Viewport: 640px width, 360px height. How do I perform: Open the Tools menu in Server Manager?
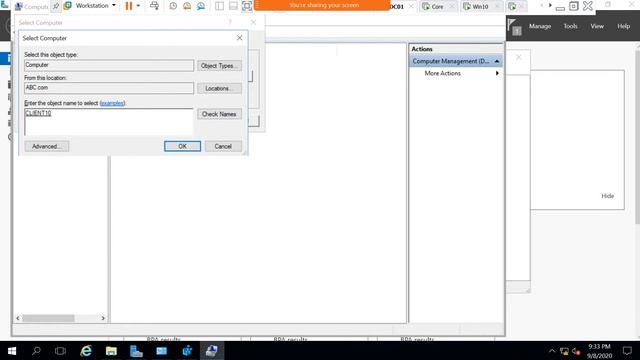coord(570,26)
